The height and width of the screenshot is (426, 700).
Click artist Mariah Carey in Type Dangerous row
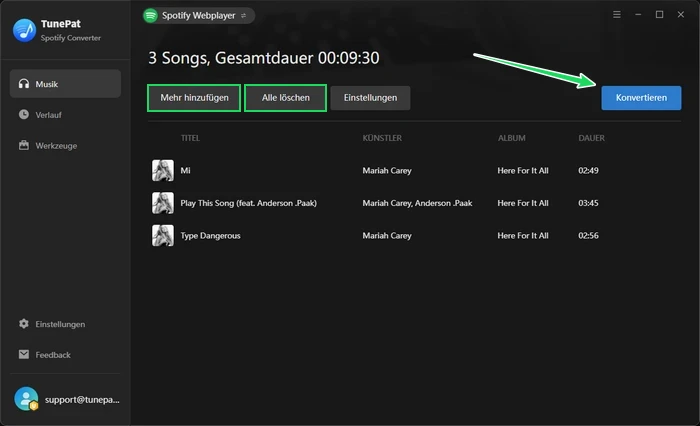coord(387,236)
